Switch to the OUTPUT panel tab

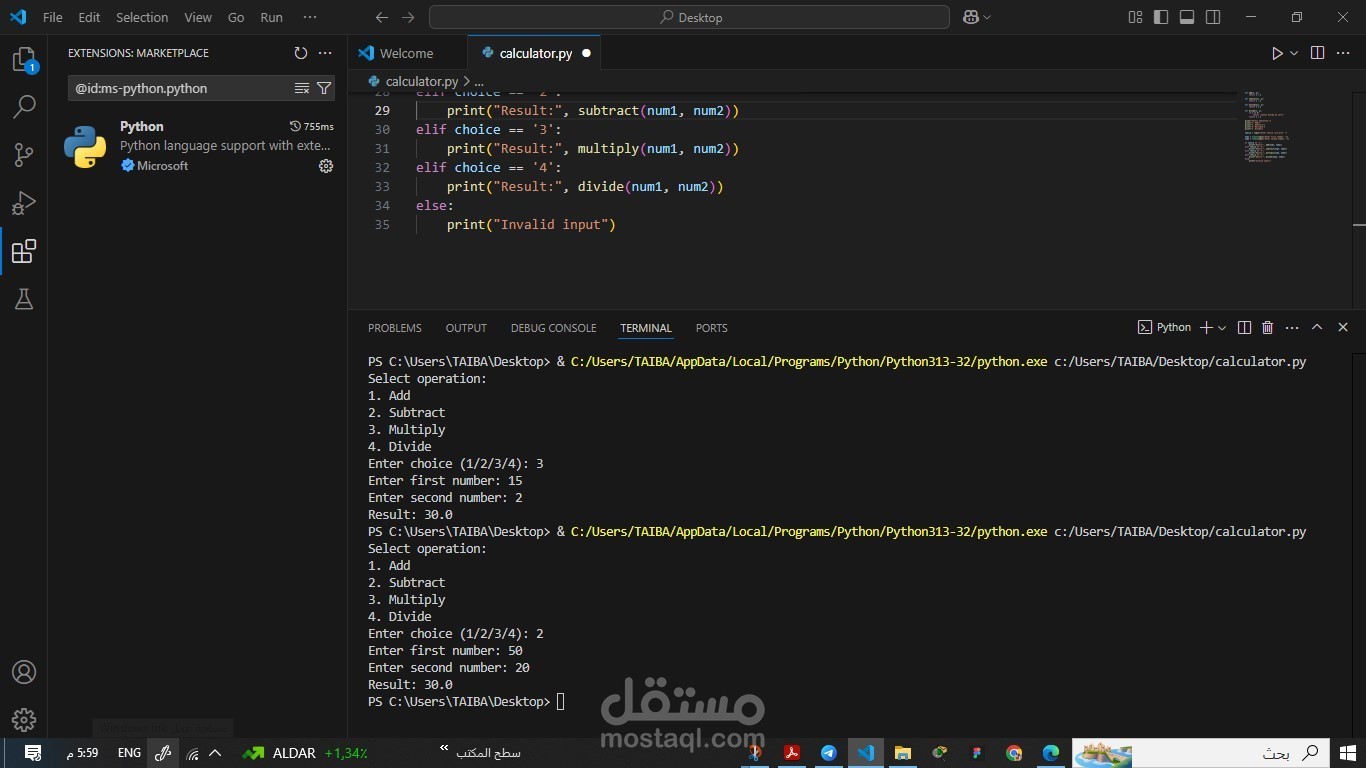tap(466, 328)
